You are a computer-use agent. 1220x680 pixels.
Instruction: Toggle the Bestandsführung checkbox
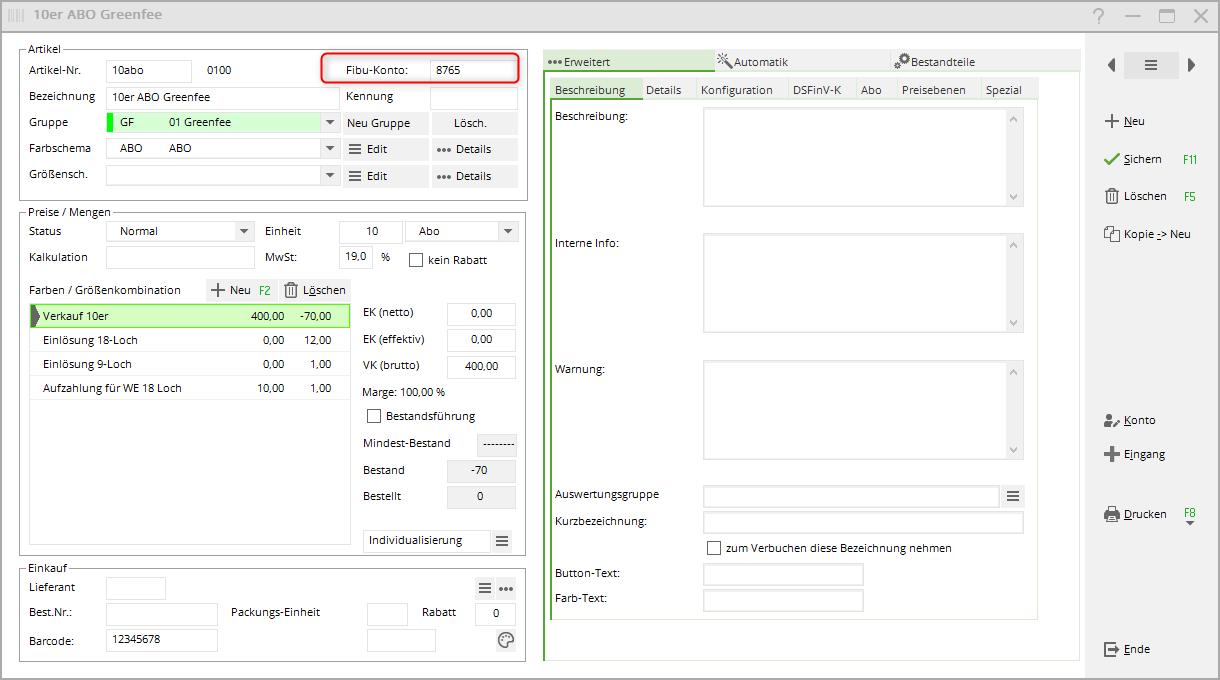point(374,416)
